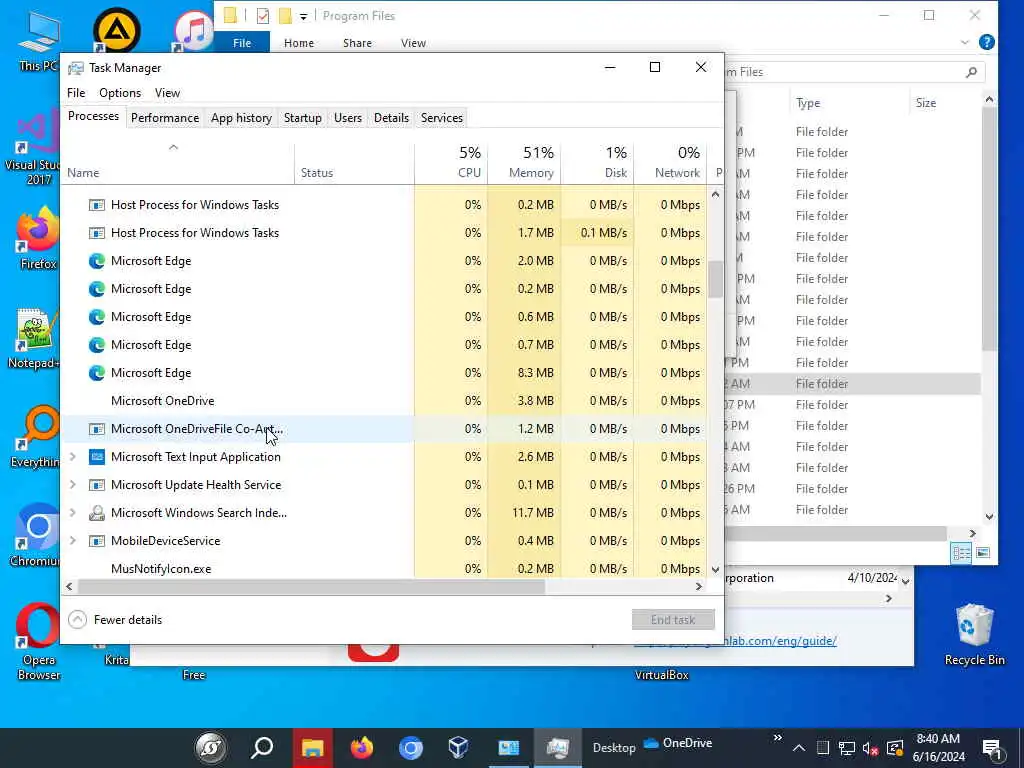Sort Explorer files by Type column

tap(848, 103)
